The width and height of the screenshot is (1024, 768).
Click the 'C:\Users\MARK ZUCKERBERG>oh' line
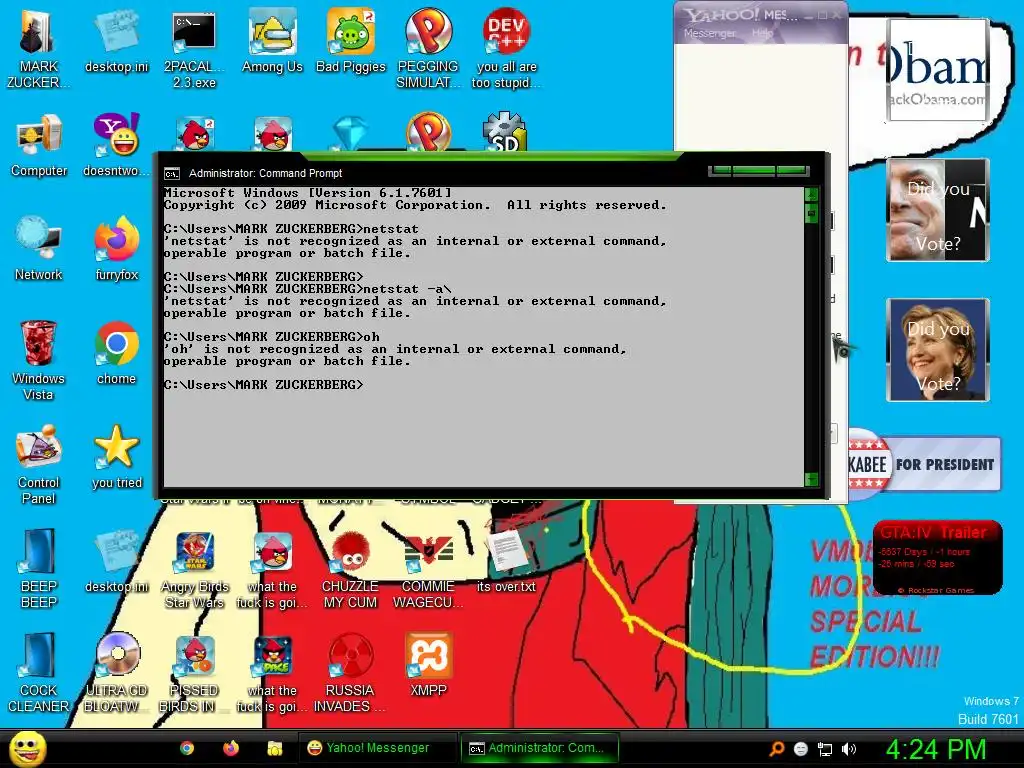pos(272,337)
